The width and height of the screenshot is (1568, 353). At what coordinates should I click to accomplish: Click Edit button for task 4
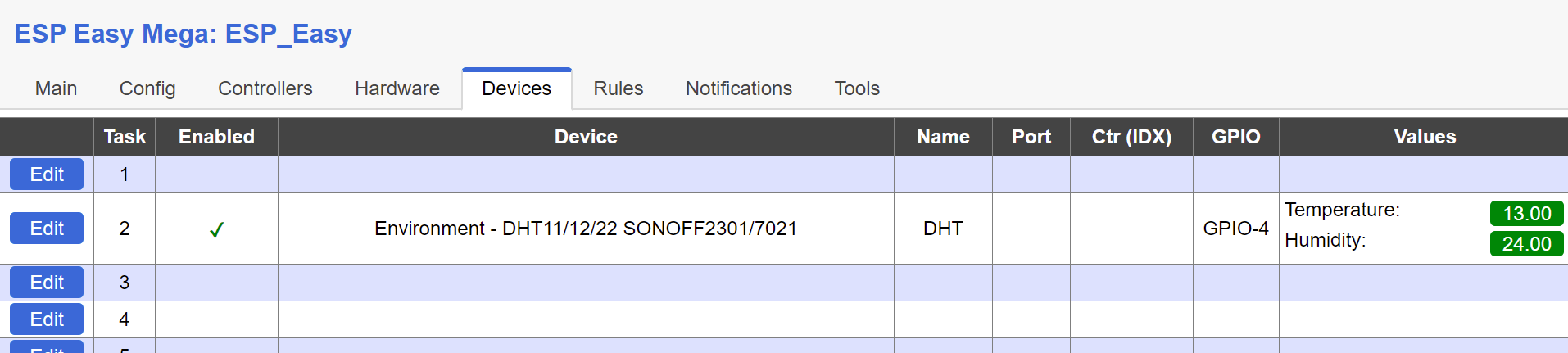(47, 319)
